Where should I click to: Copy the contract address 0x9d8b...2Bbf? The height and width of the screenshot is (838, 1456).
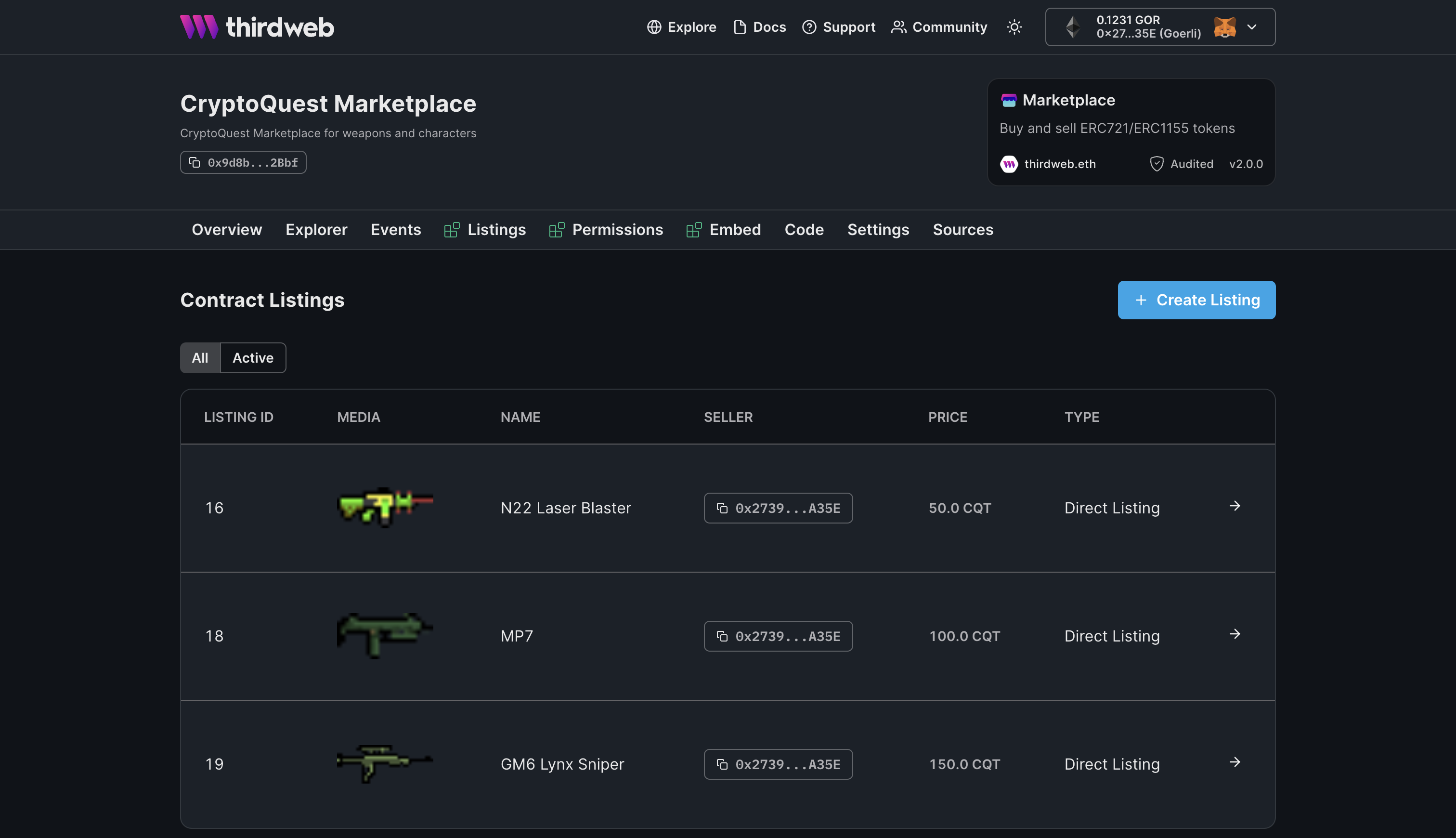(x=243, y=162)
